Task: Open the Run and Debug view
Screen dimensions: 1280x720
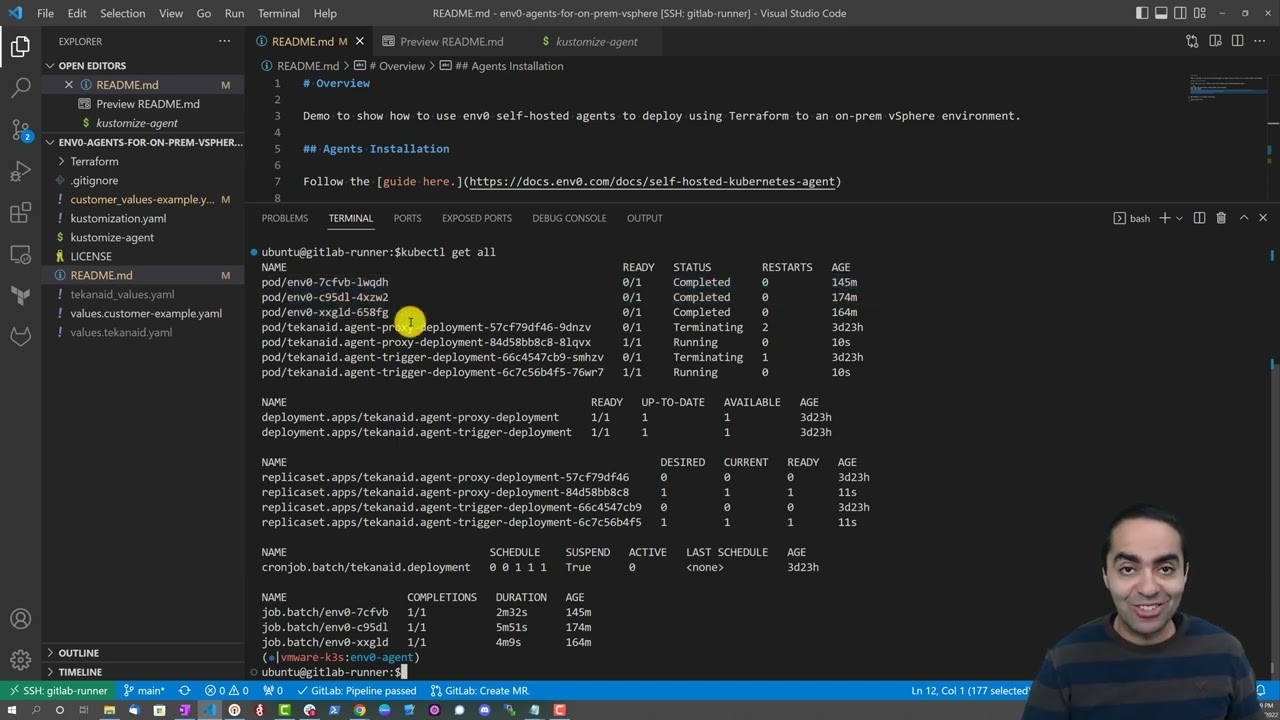Action: point(20,172)
